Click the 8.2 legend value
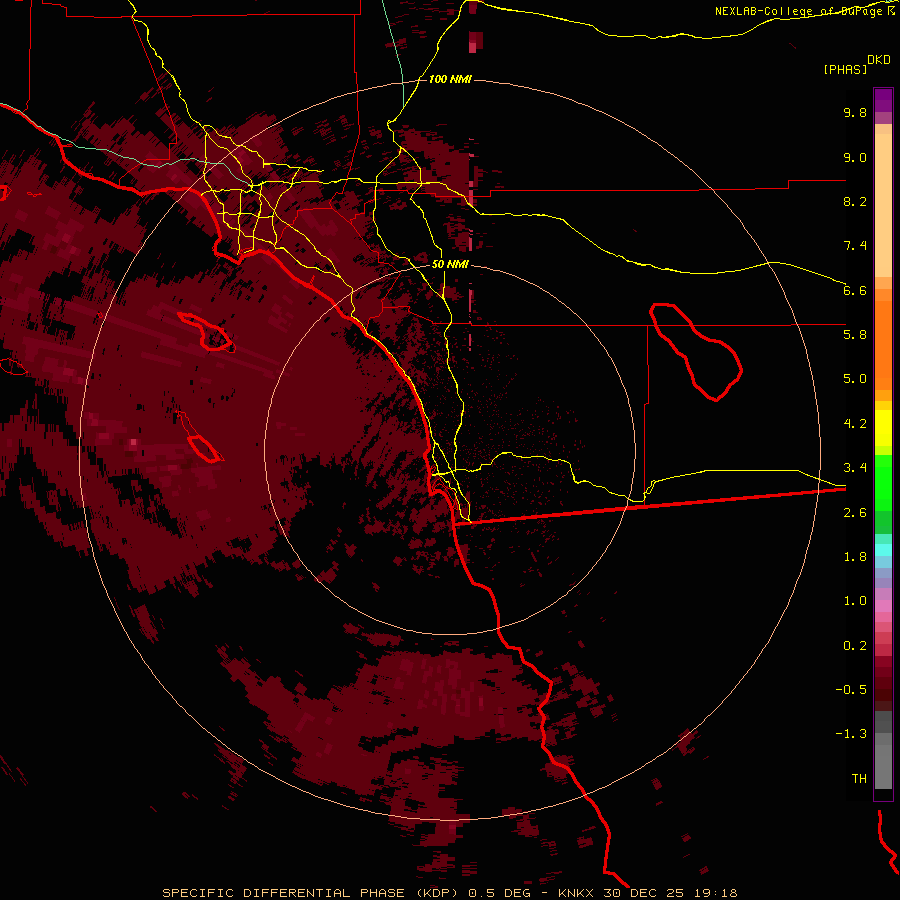 tap(855, 201)
